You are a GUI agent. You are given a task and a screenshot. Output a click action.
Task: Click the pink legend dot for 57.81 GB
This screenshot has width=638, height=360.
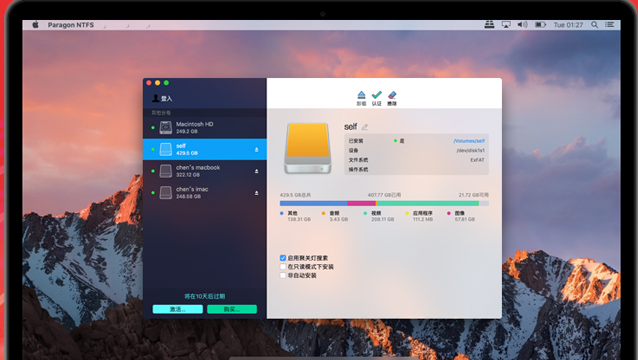tap(449, 213)
